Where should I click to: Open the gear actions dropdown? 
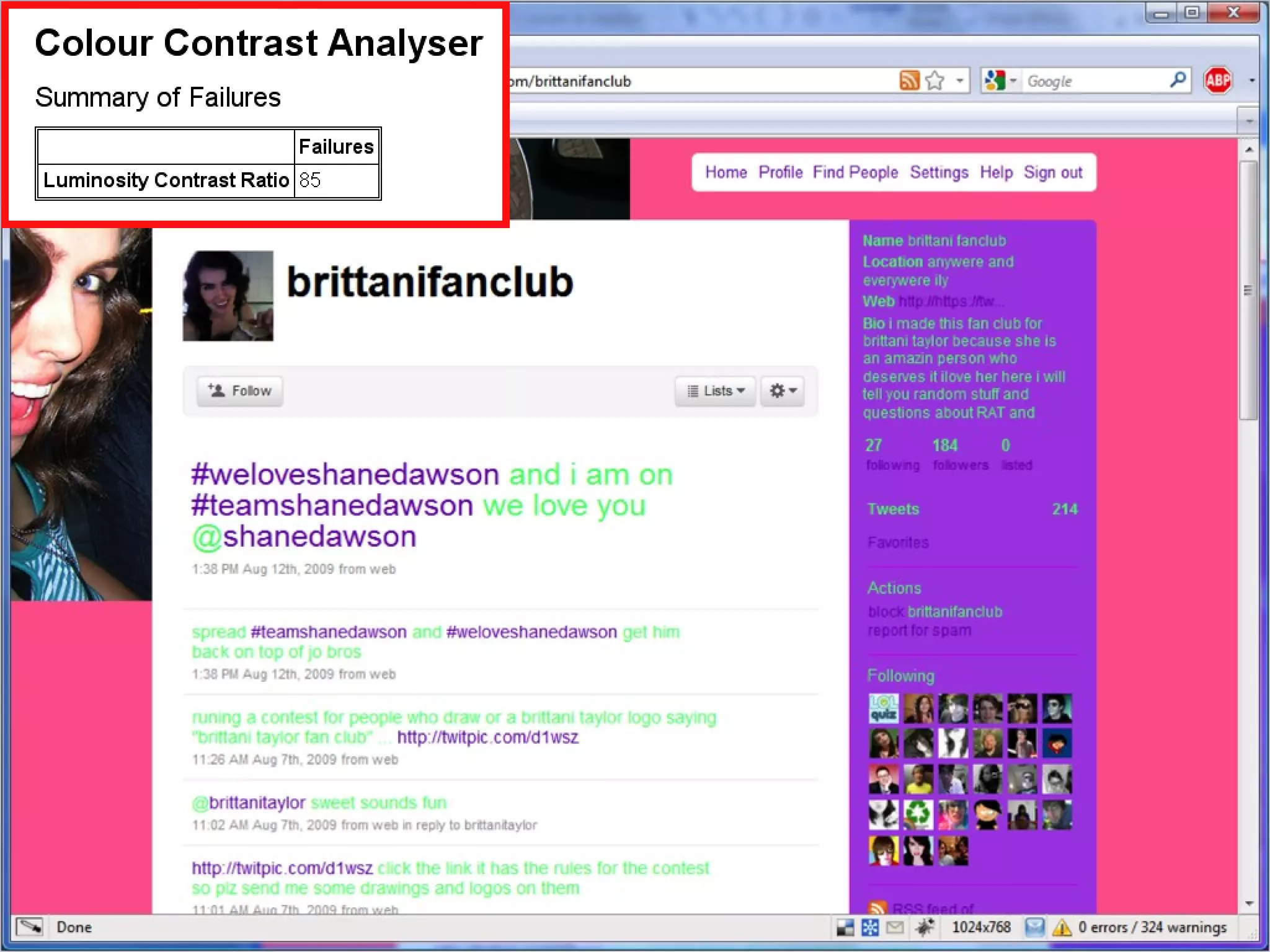point(783,391)
